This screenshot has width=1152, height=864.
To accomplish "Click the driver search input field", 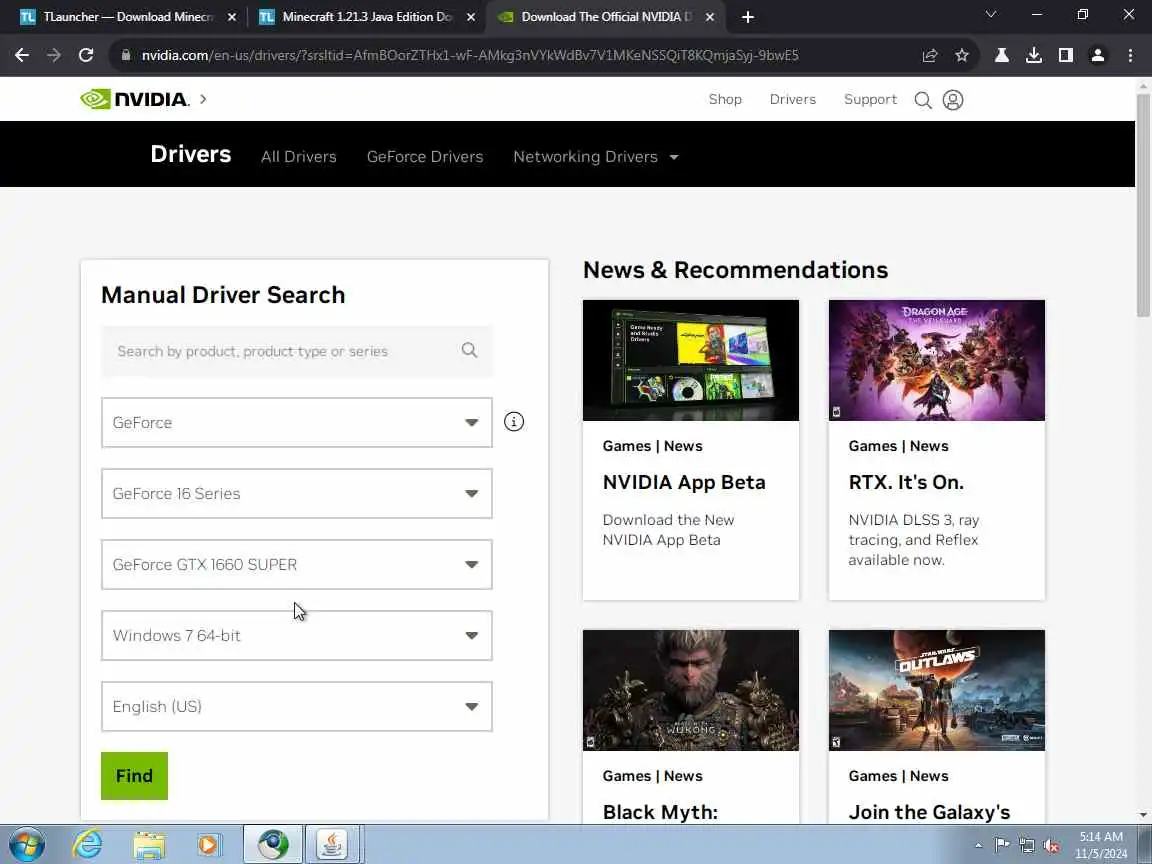I will (x=297, y=351).
